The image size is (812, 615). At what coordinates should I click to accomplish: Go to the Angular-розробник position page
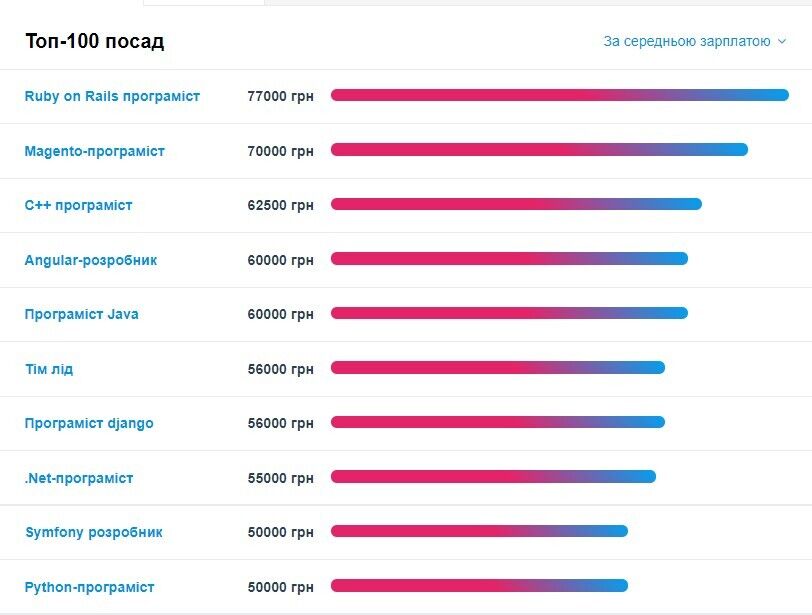pos(90,260)
